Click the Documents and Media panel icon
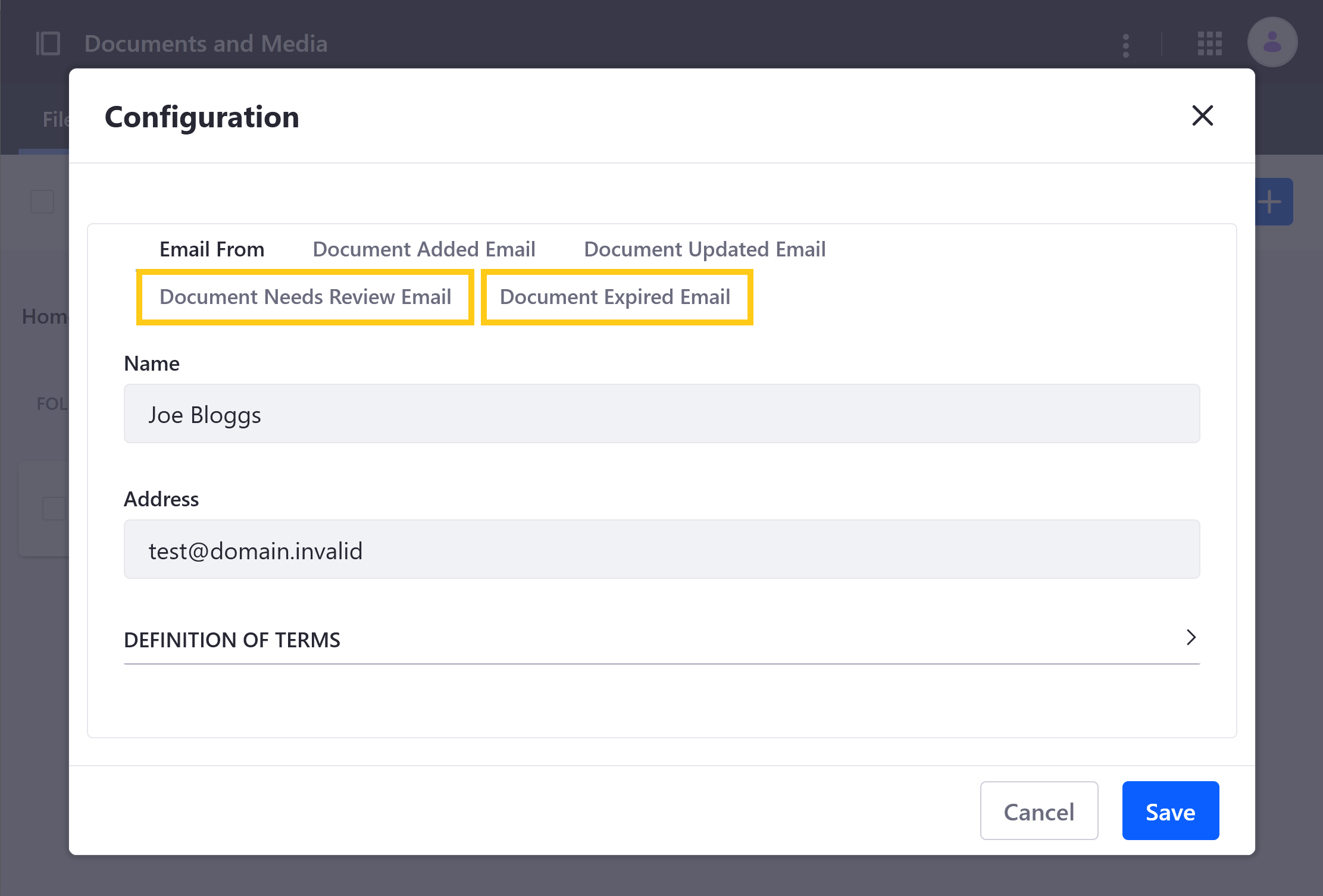Image resolution: width=1323 pixels, height=896 pixels. click(x=47, y=43)
